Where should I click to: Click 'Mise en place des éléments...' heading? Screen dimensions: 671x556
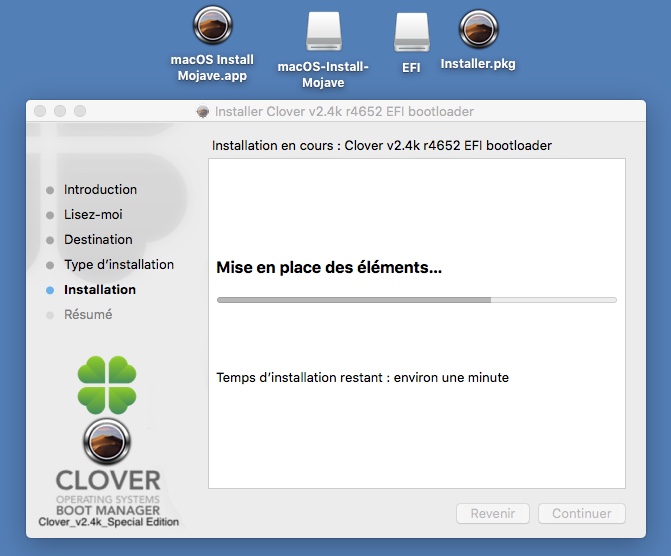[x=329, y=268]
